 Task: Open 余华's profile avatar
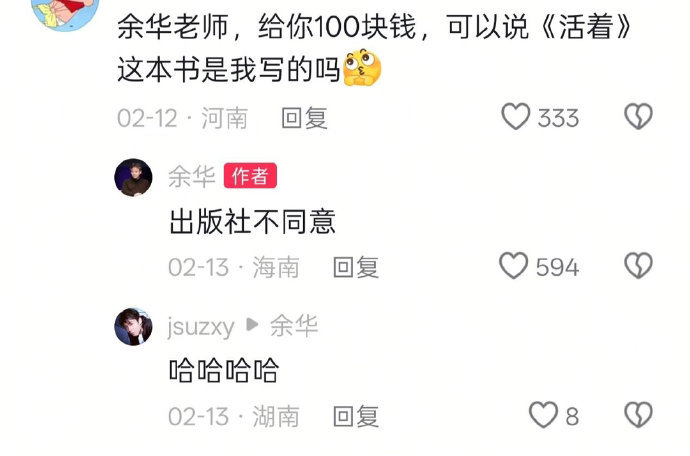click(133, 177)
